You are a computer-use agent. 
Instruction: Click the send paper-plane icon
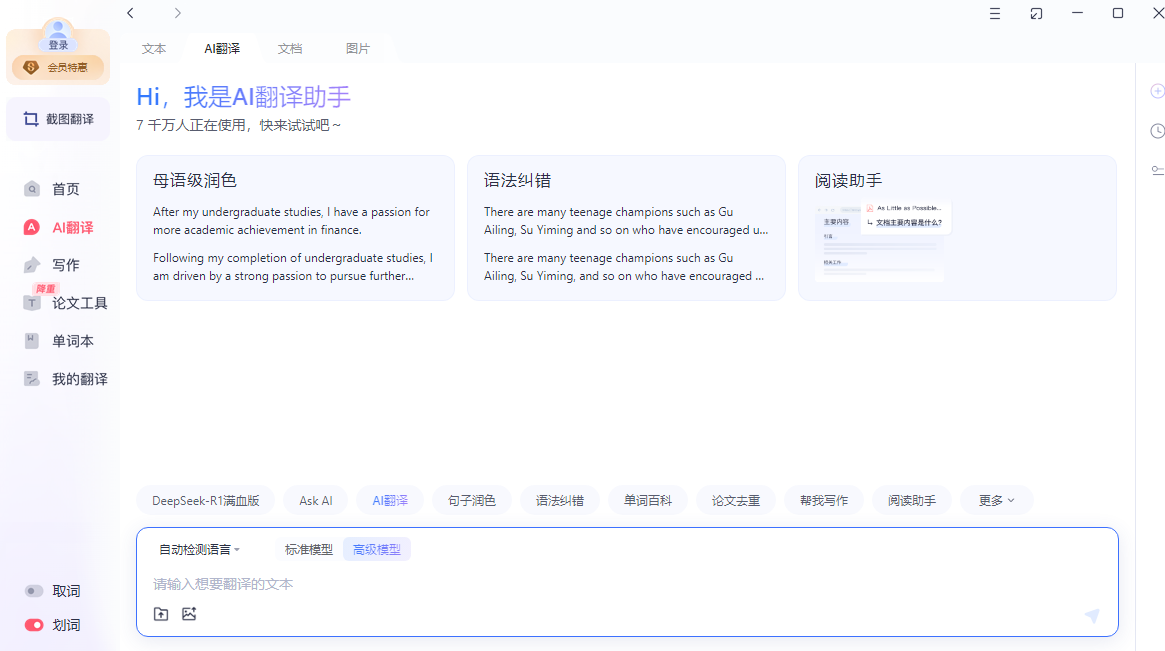coord(1092,616)
